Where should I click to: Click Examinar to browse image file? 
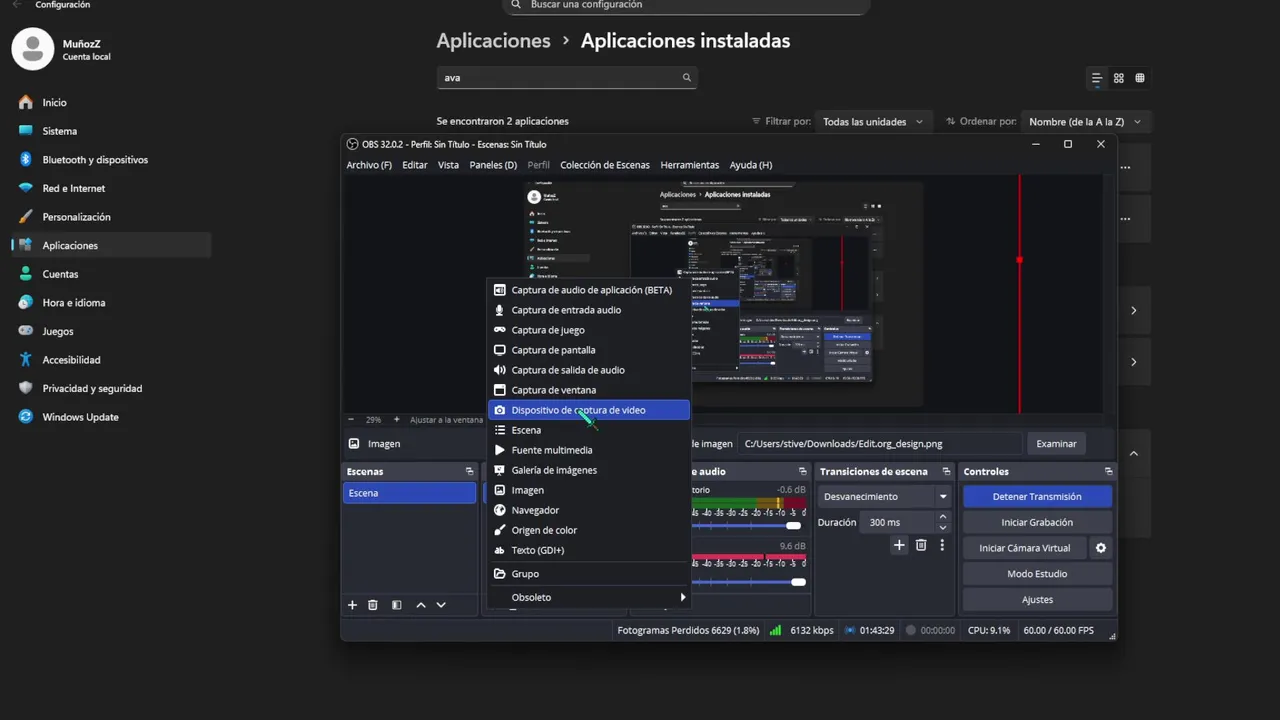[1056, 444]
